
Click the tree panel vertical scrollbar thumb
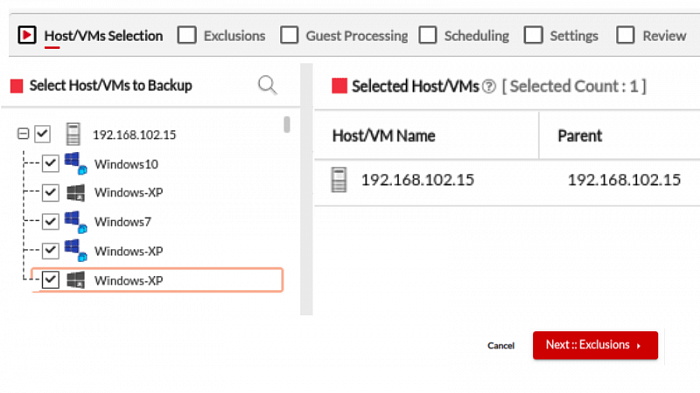pos(287,125)
